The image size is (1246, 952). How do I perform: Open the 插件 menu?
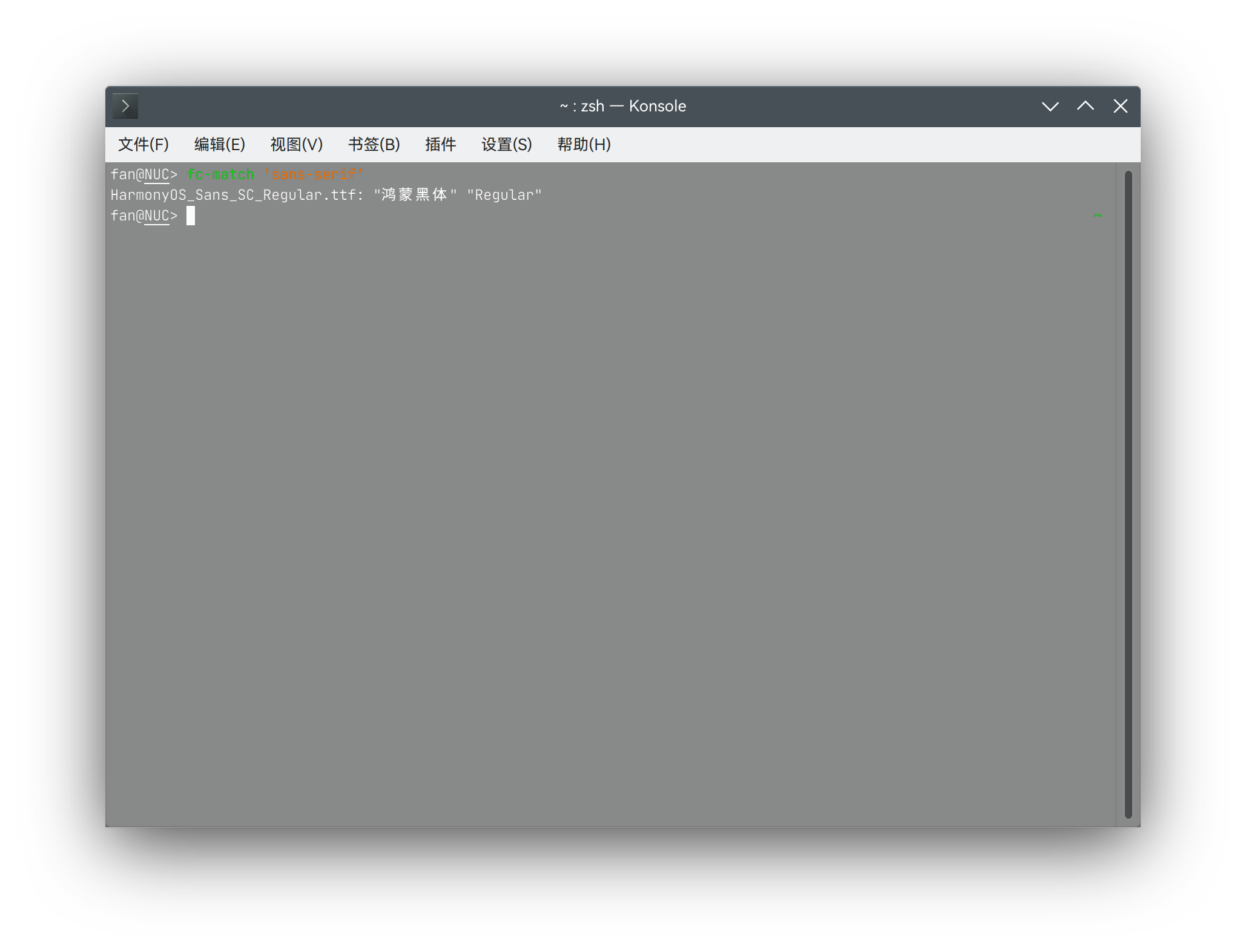441,145
